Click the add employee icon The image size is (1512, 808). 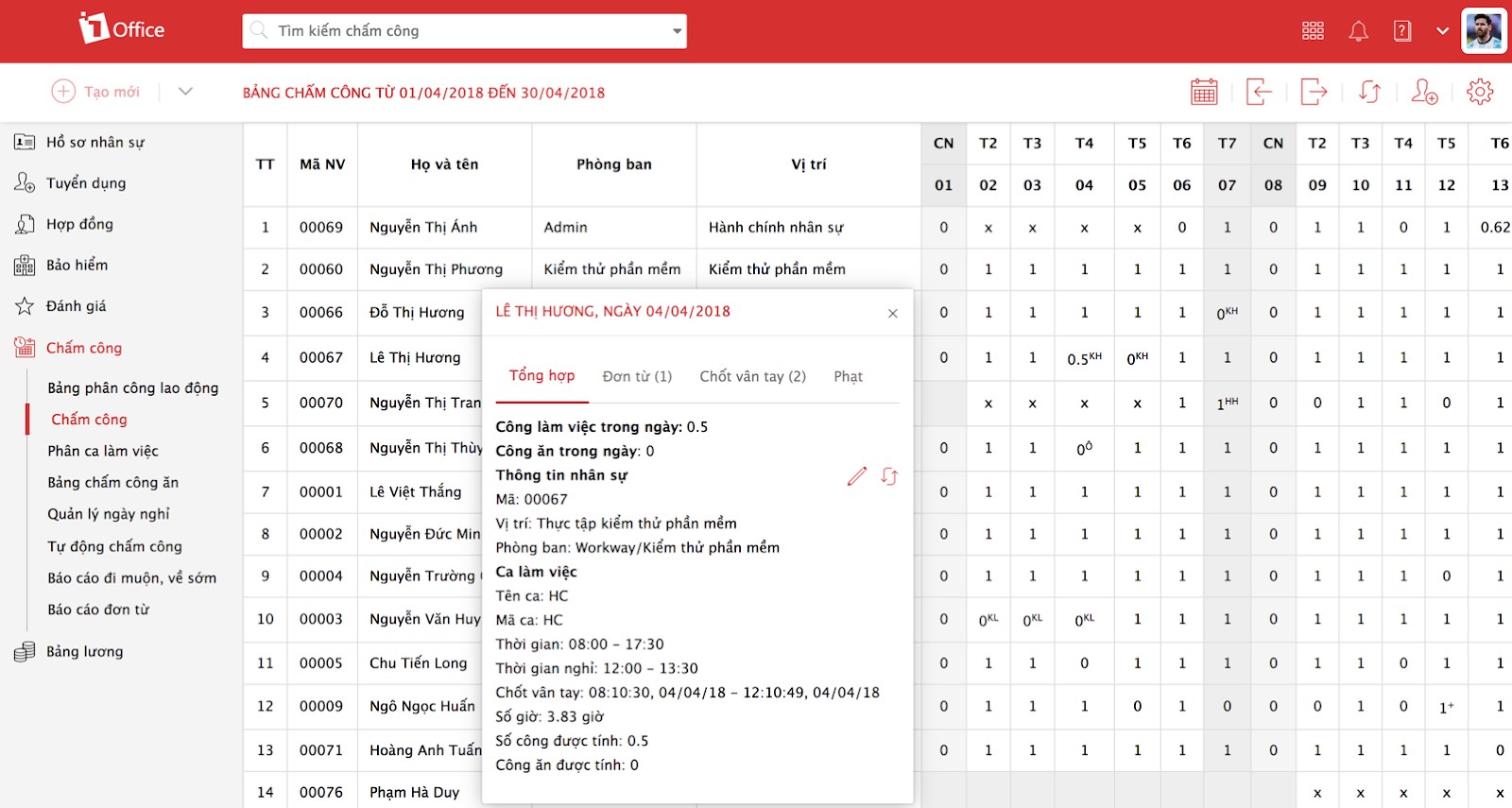[1424, 92]
